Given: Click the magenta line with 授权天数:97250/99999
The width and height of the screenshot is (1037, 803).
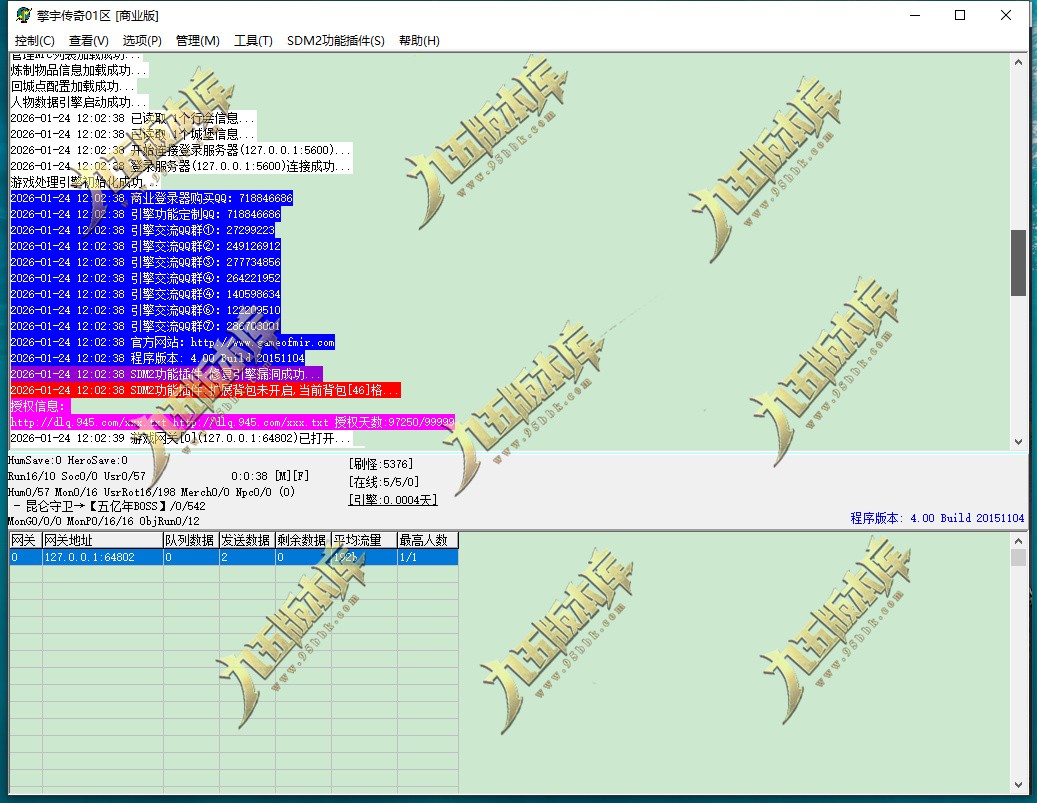Looking at the screenshot, I should pos(233,422).
